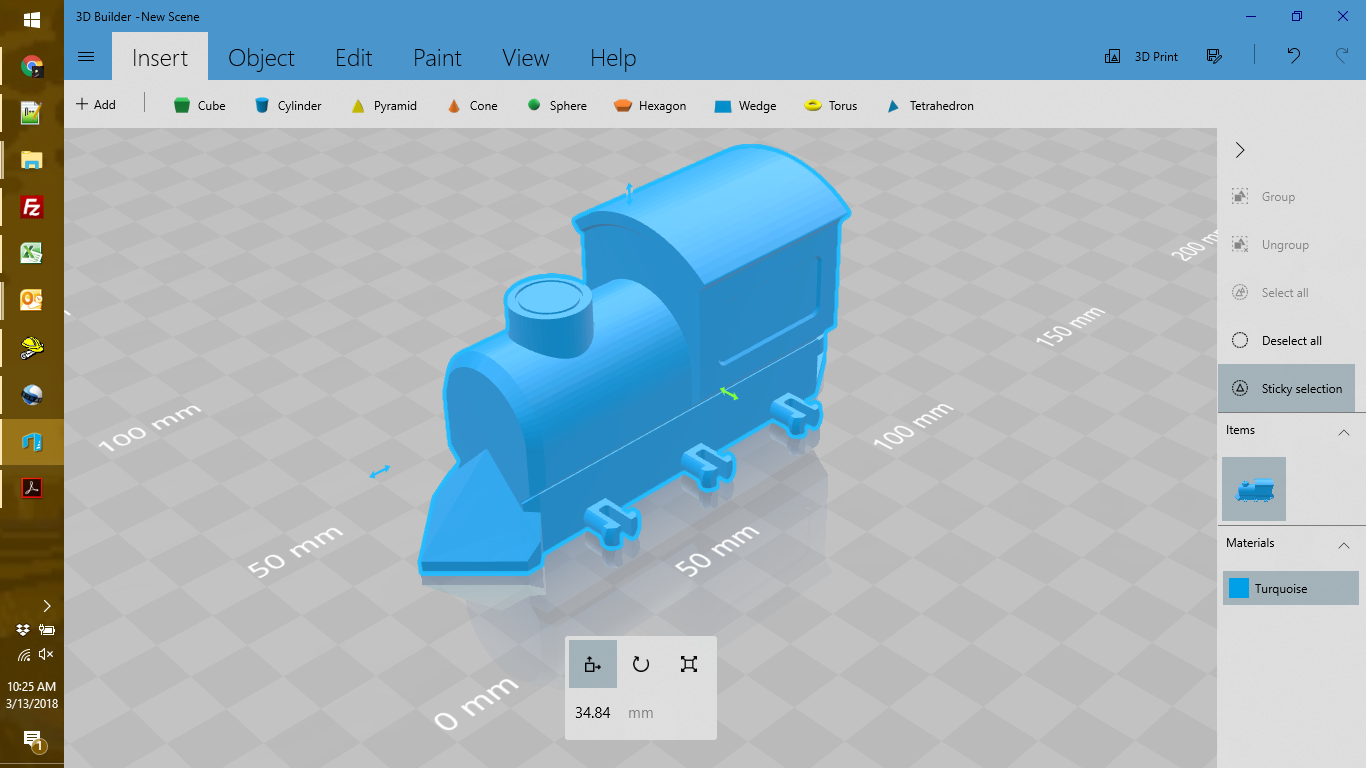Click the Undo arrow icon
The height and width of the screenshot is (768, 1366).
point(1294,56)
